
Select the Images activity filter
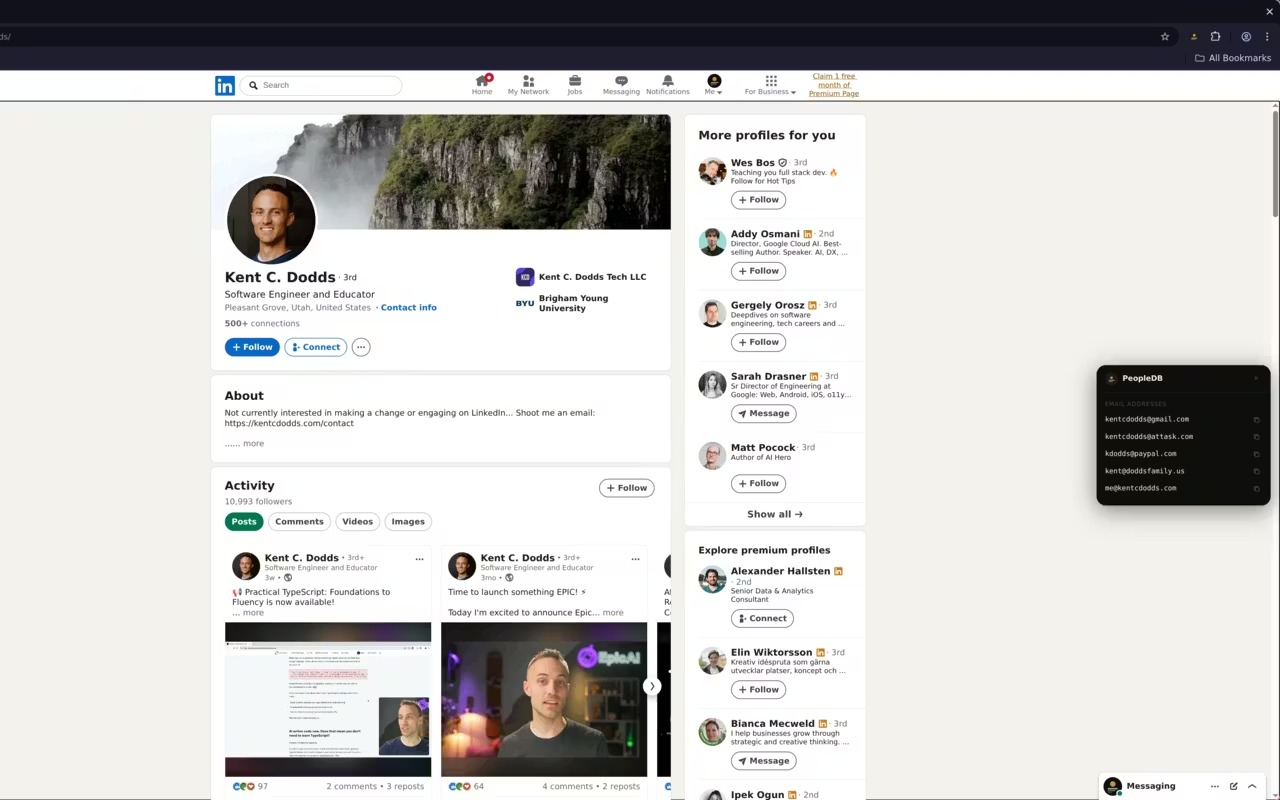click(408, 521)
